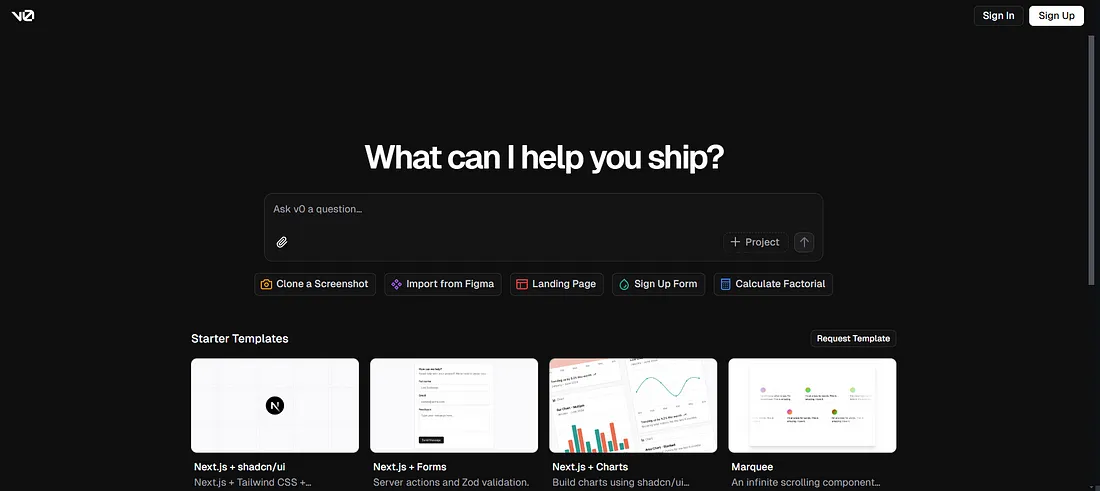Open the Sign In page
The height and width of the screenshot is (491, 1100).
[998, 15]
